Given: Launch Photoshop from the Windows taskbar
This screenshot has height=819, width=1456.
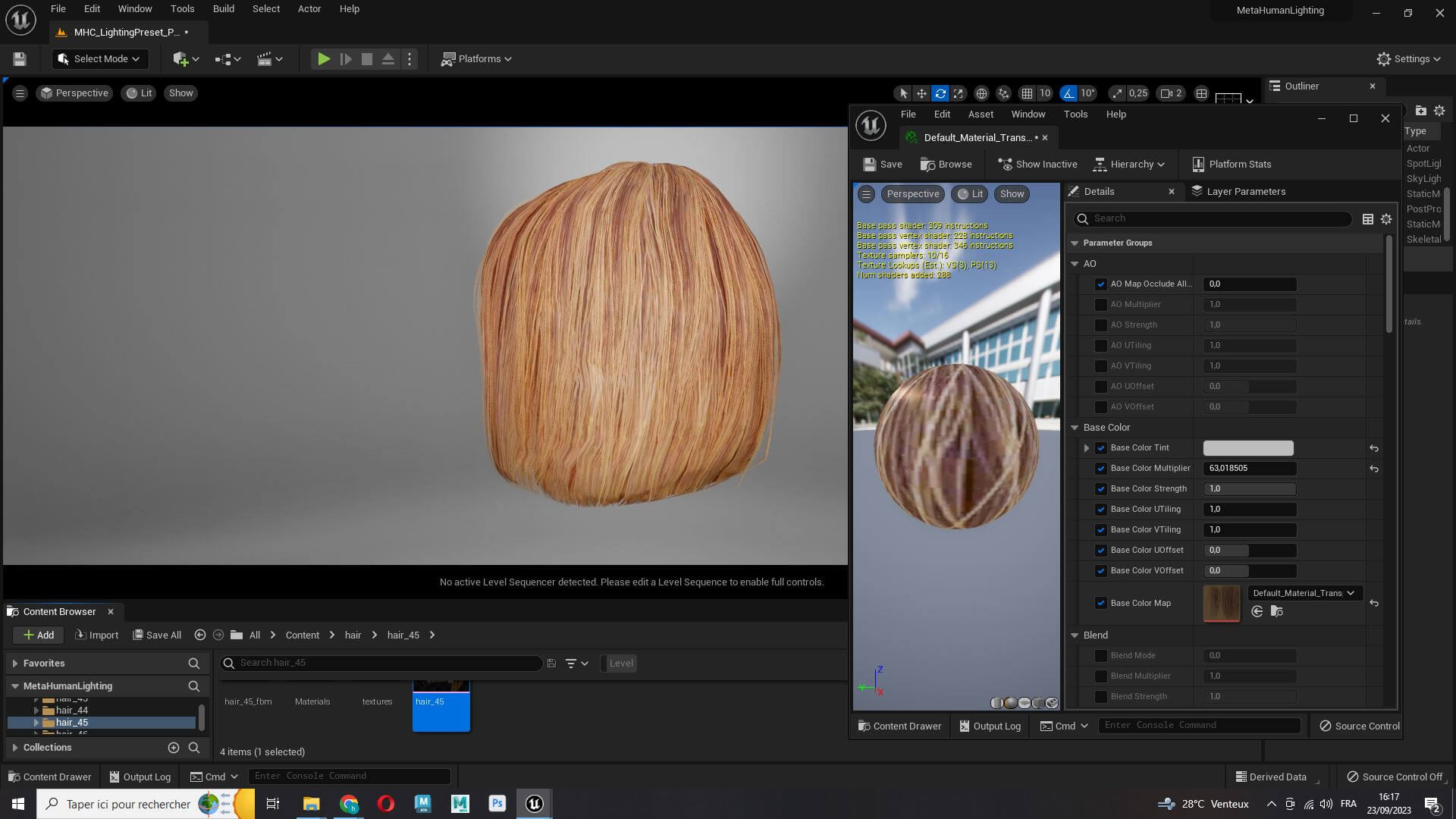Looking at the screenshot, I should tap(497, 804).
